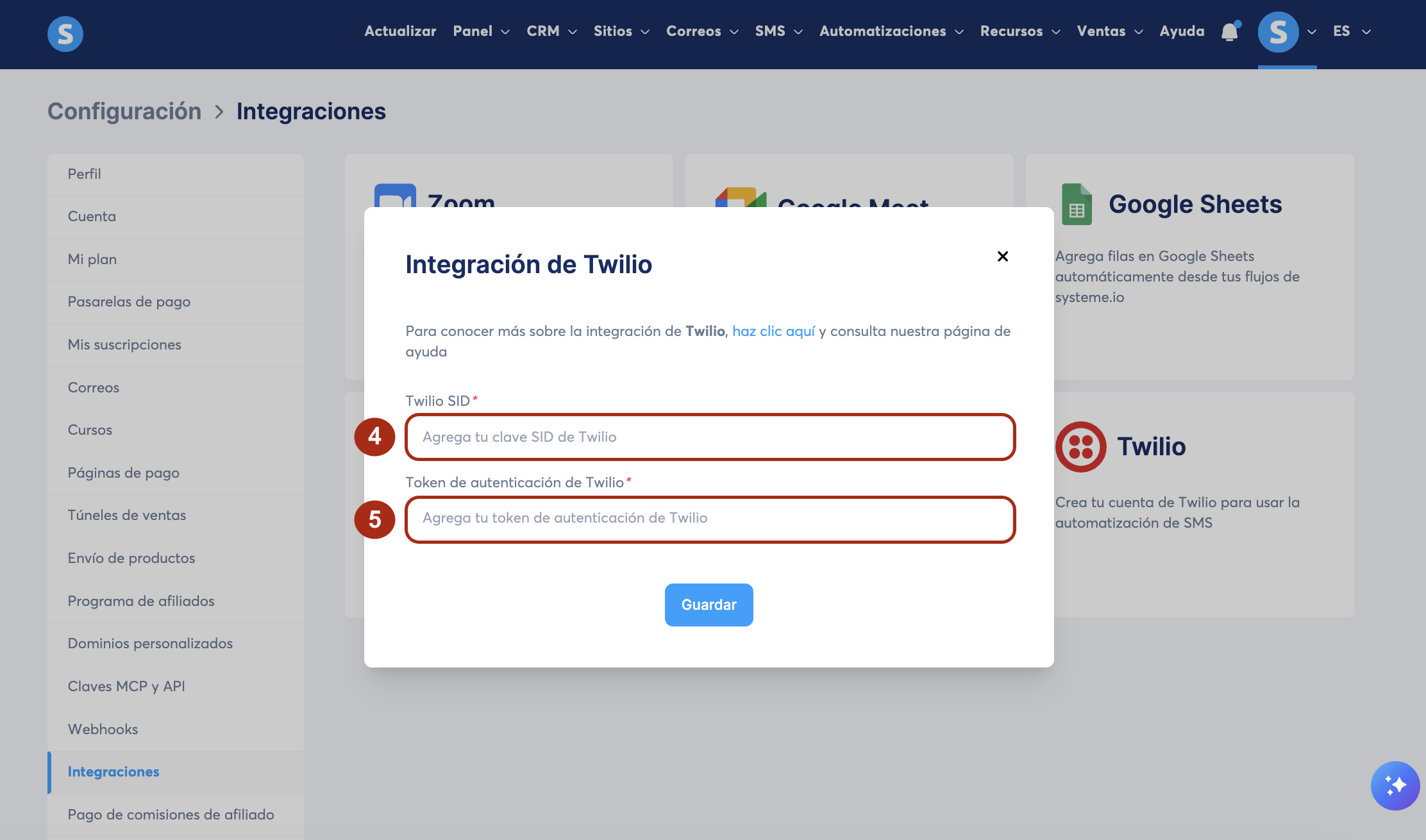
Task: Open Dominios personalizados settings
Action: coord(176,644)
